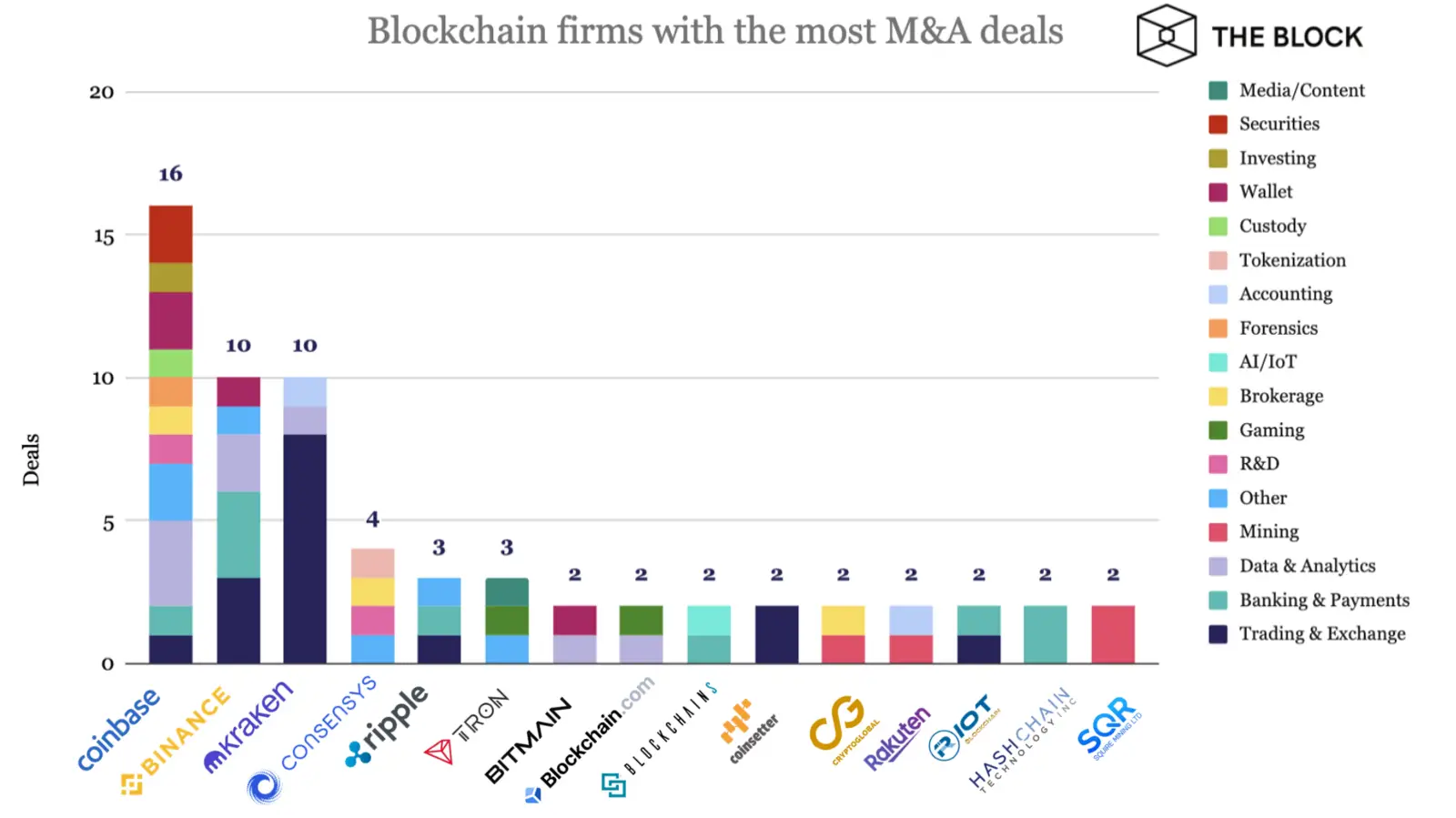Click The Block cube logo icon
Screen dimensions: 1456x818
pyautogui.click(x=1166, y=36)
